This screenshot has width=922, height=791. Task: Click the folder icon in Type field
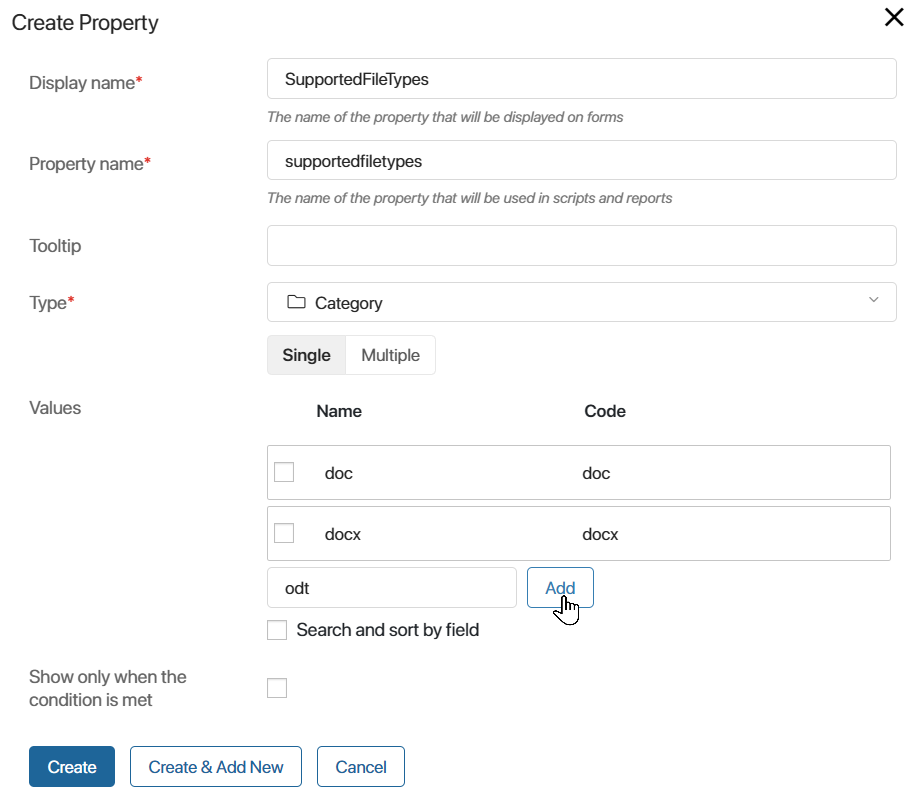tap(296, 302)
